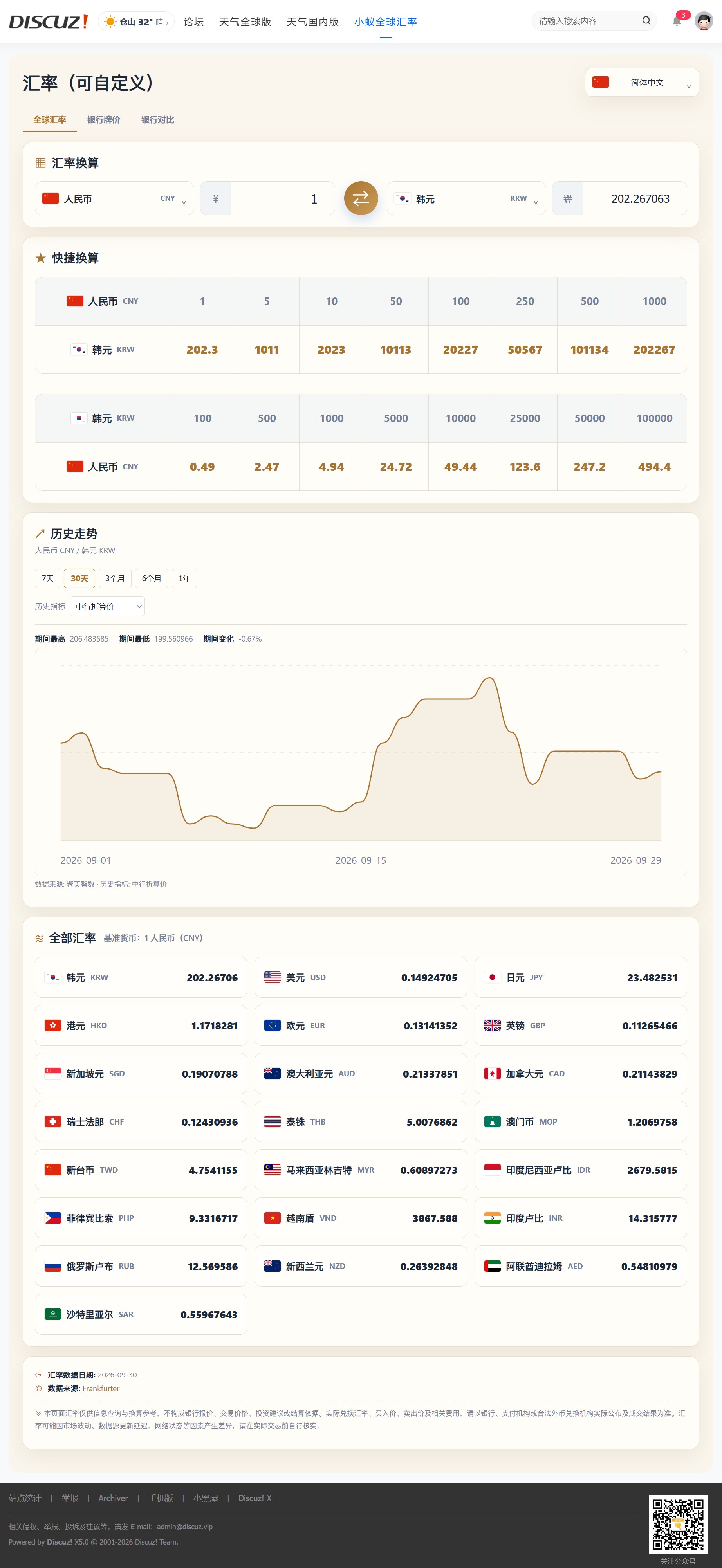The width and height of the screenshot is (722, 1568).
Task: Expand the 仓山 32° weather widget
Action: [x=136, y=22]
